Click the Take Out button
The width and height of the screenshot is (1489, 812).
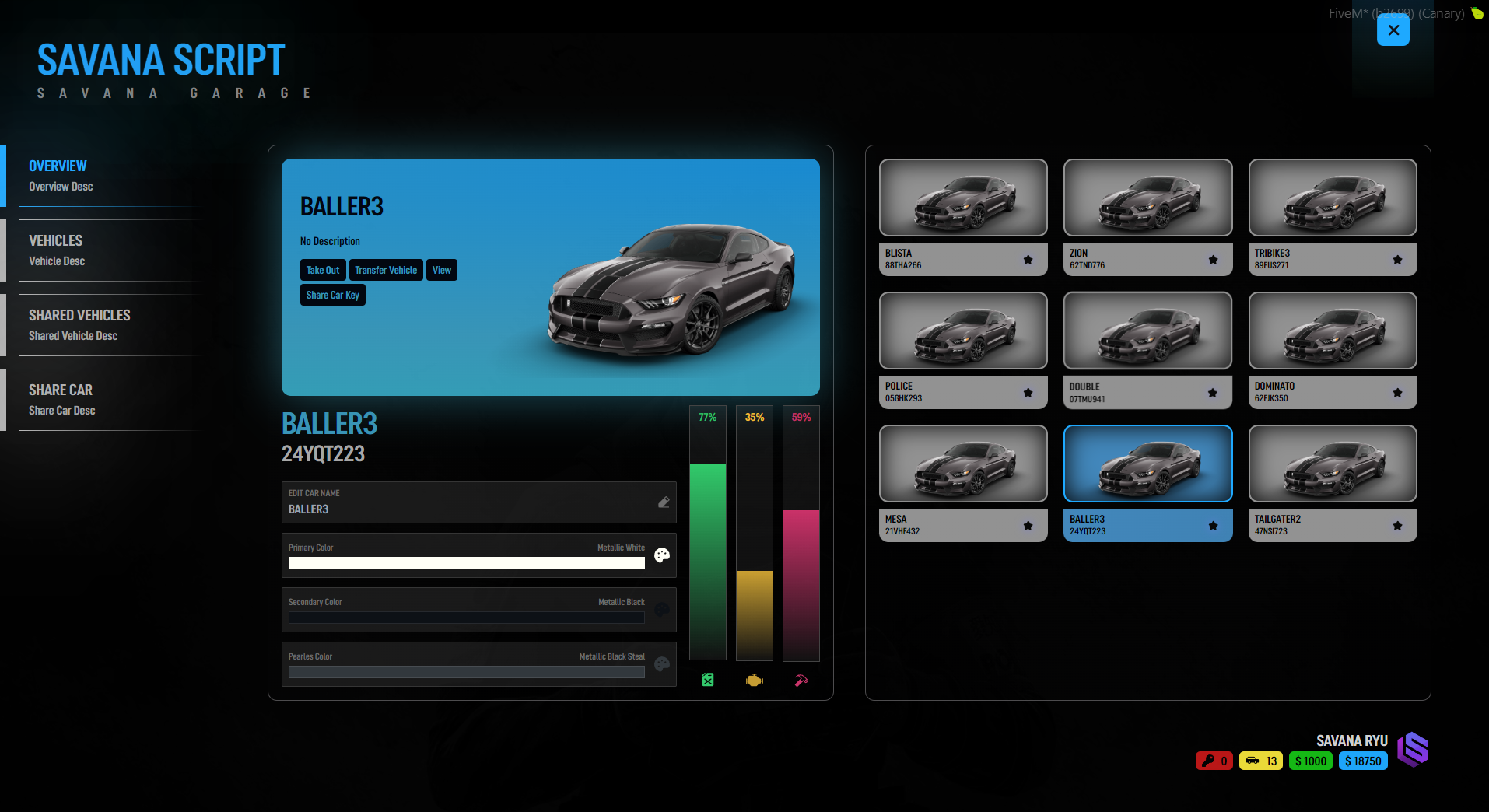(323, 270)
